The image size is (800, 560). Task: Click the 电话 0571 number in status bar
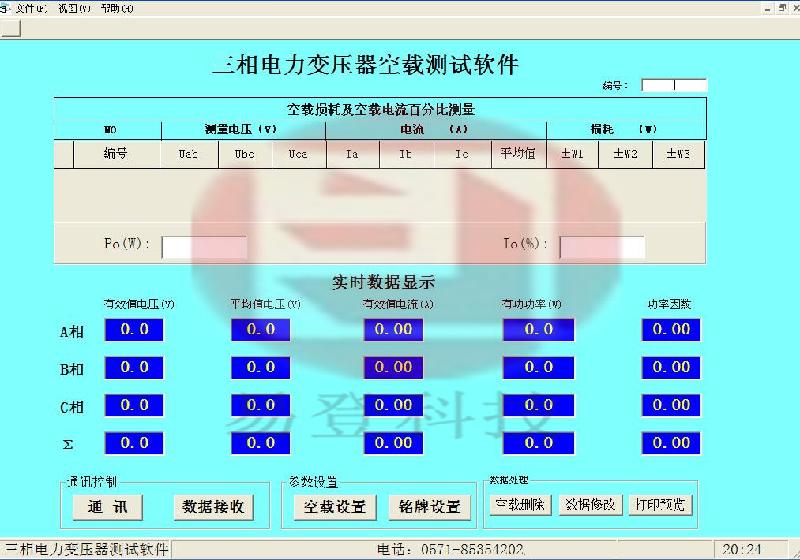pos(451,550)
